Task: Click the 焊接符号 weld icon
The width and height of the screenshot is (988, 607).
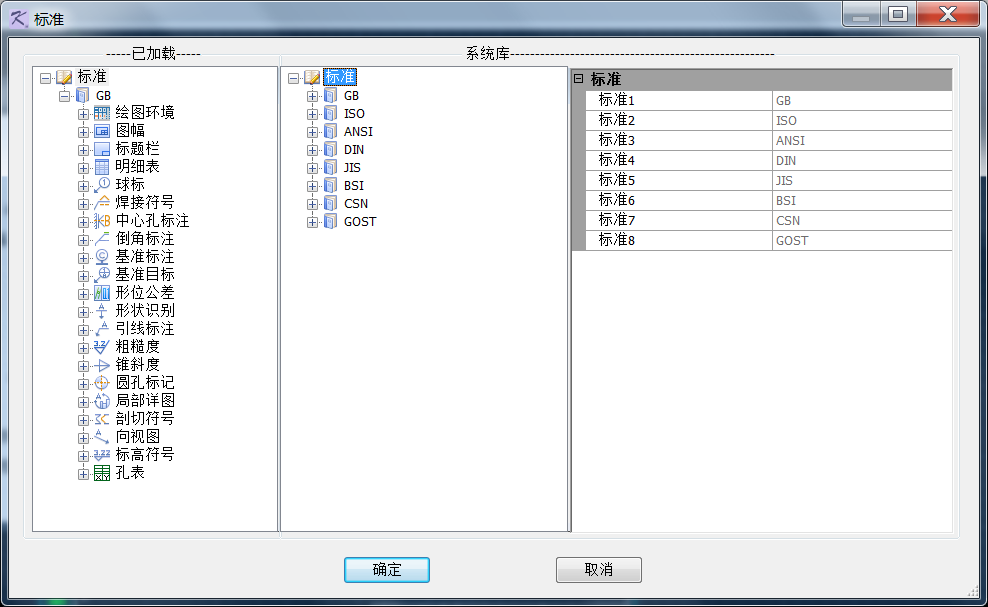Action: click(x=101, y=203)
